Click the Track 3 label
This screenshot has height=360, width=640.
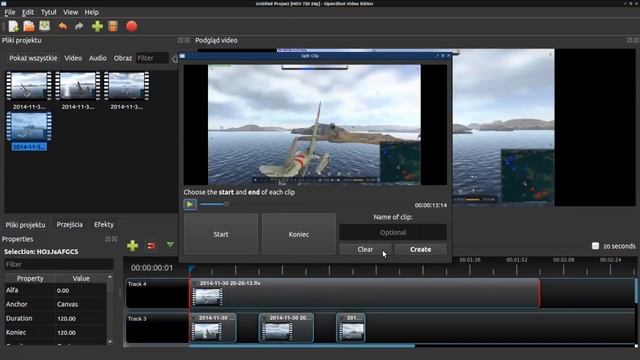click(x=137, y=319)
